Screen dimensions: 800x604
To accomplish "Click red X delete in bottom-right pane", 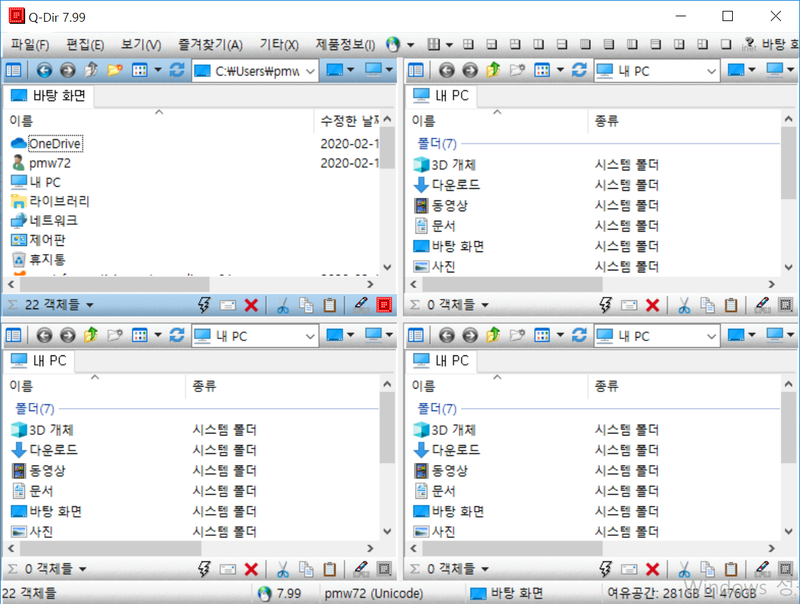I will 653,569.
